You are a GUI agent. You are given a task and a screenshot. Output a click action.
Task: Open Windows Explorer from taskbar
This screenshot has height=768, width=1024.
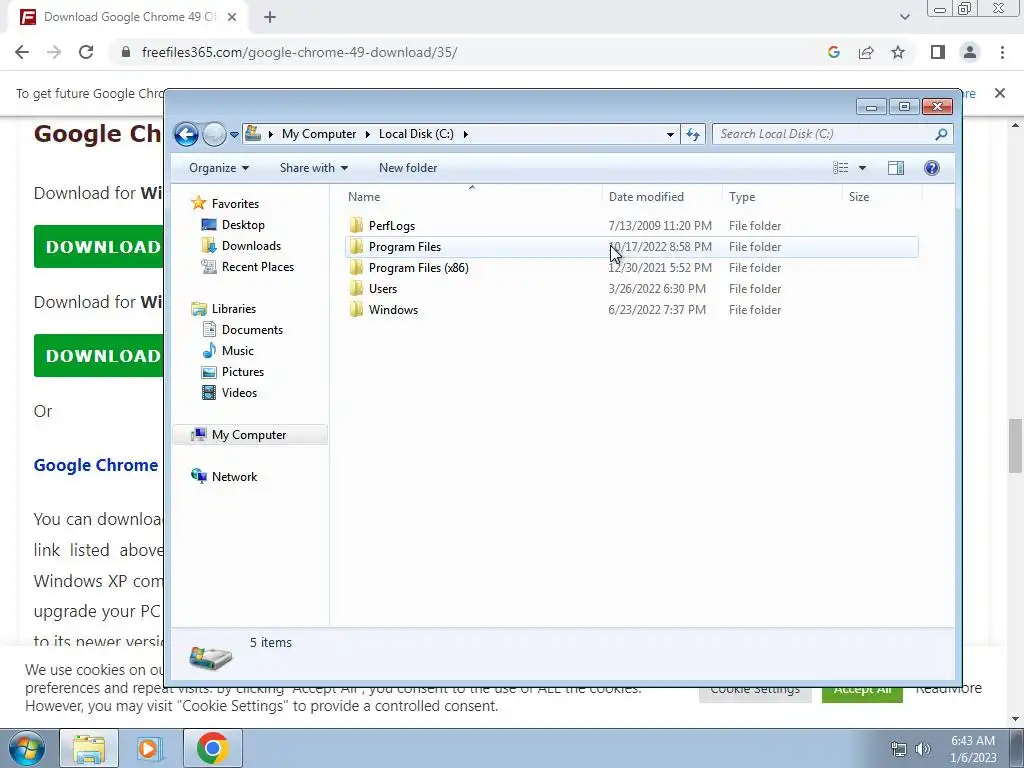click(89, 748)
